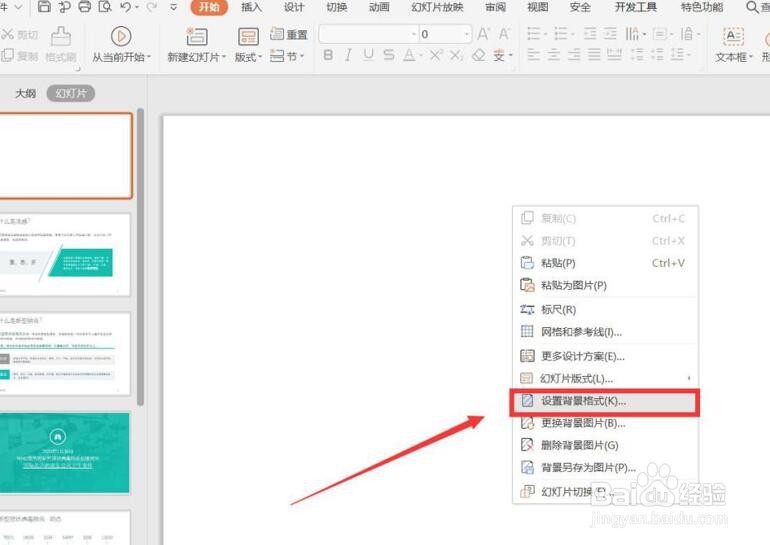
Task: Switch to the 动画 ribbon tab
Action: 379,7
